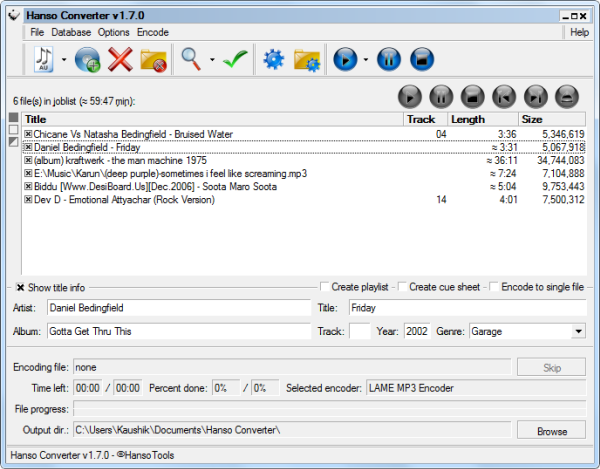Click the magnifier database query icon
600x469 pixels.
tap(191, 59)
